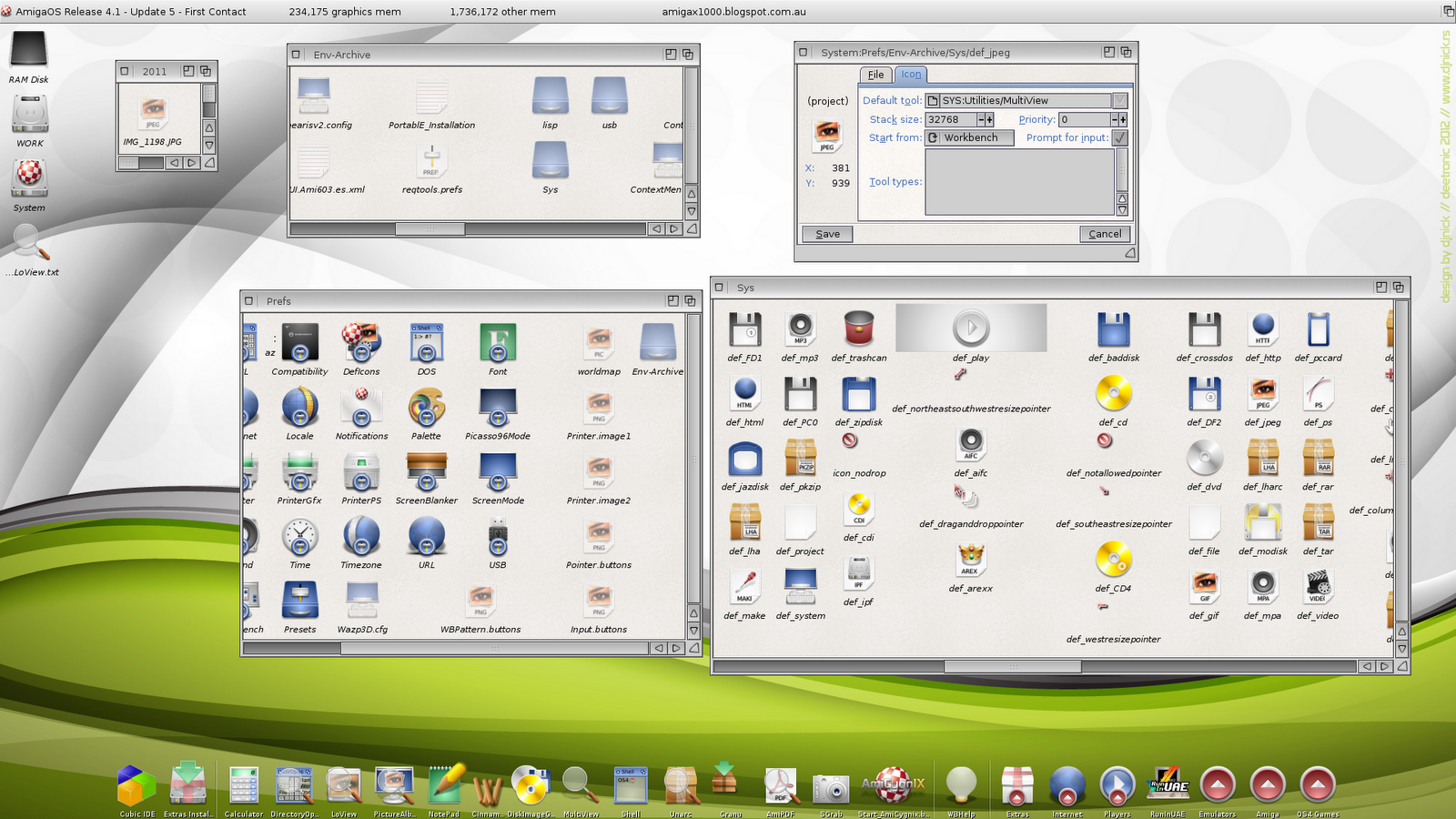The width and height of the screenshot is (1456, 819).
Task: Expand the OS4 Games dock drawer
Action: 1318,784
